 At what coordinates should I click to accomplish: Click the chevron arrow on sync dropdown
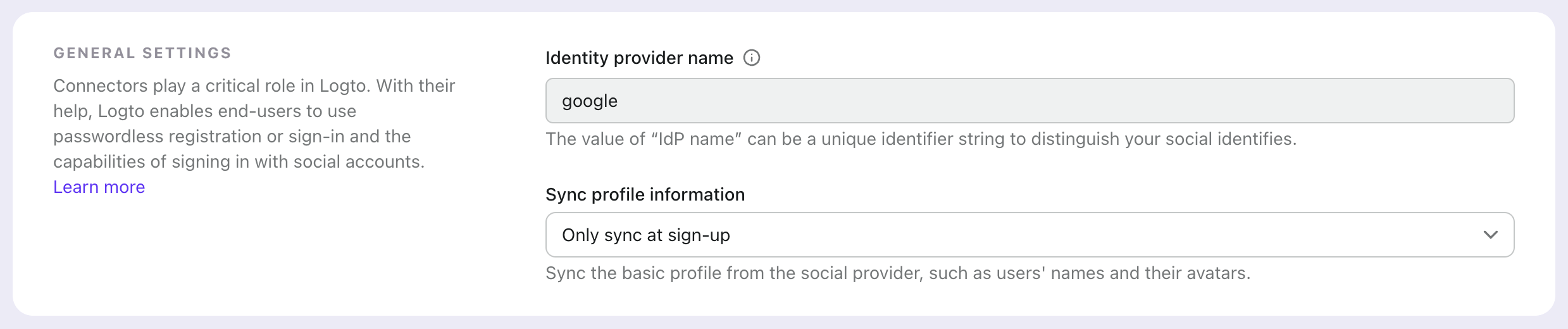click(1490, 235)
